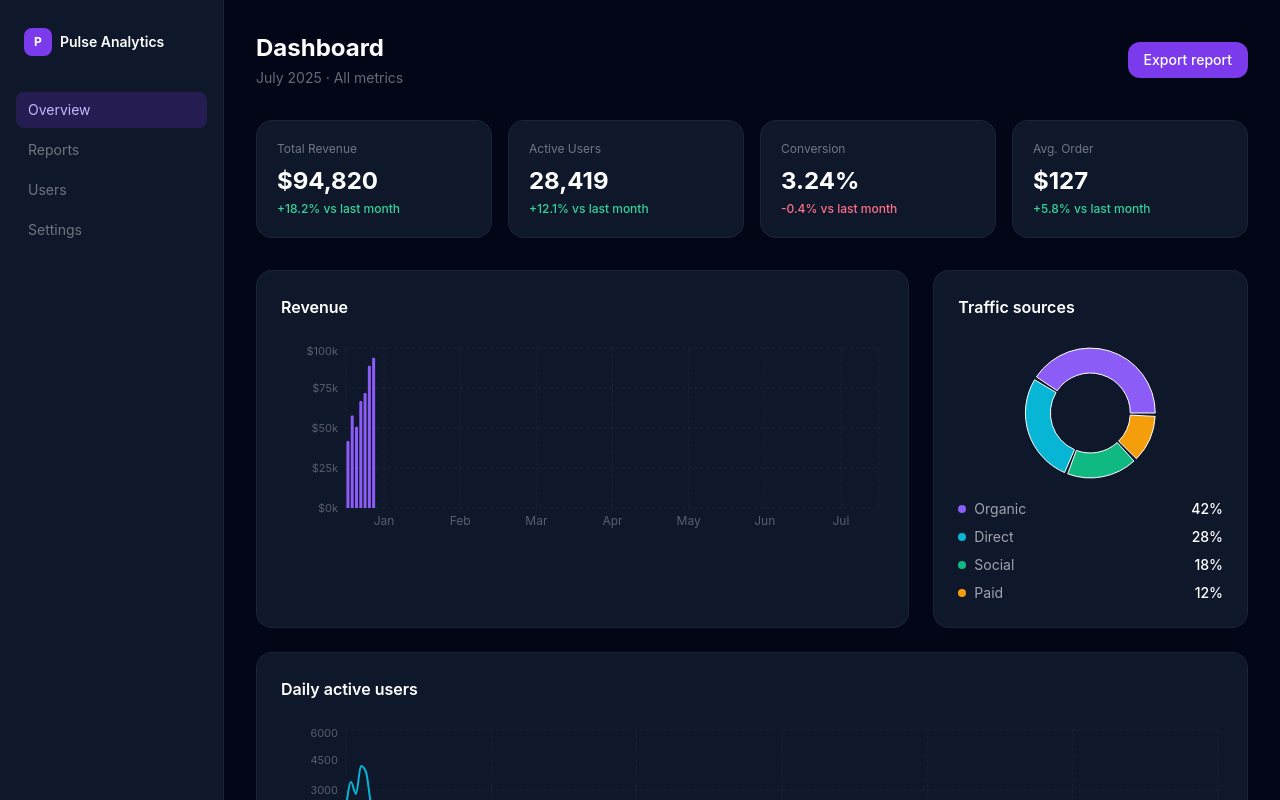Screen dimensions: 1280x800
Task: Click the cyan daily active users line
Action: pyautogui.click(x=362, y=768)
